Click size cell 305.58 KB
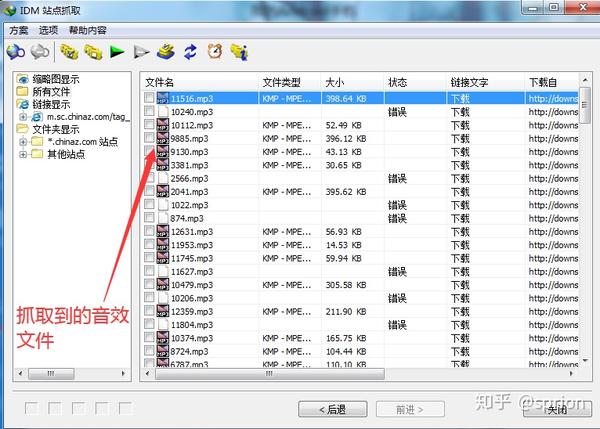 (x=346, y=285)
